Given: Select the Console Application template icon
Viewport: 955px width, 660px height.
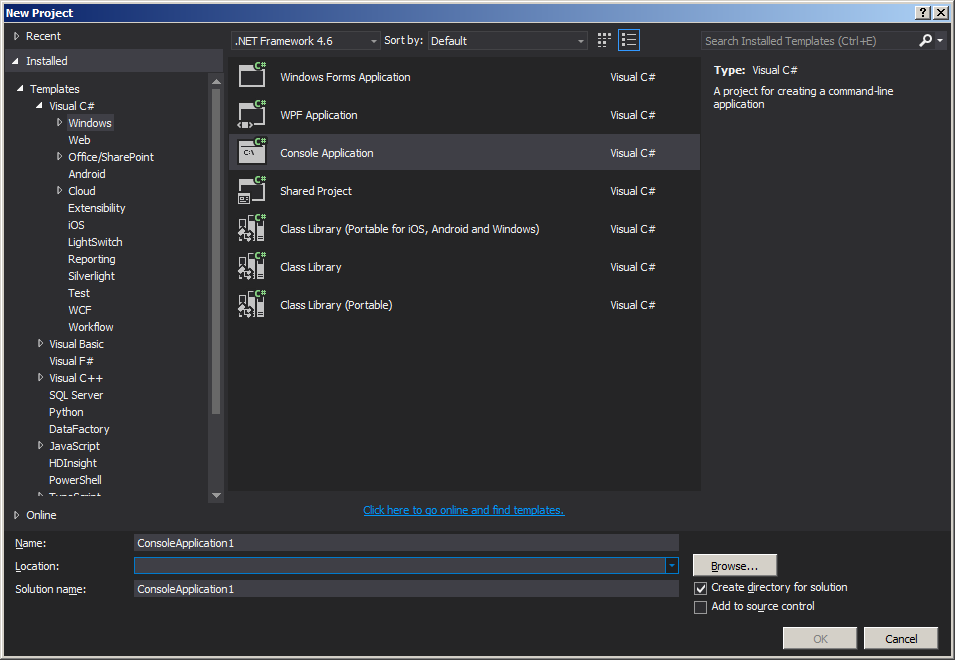Looking at the screenshot, I should [251, 151].
